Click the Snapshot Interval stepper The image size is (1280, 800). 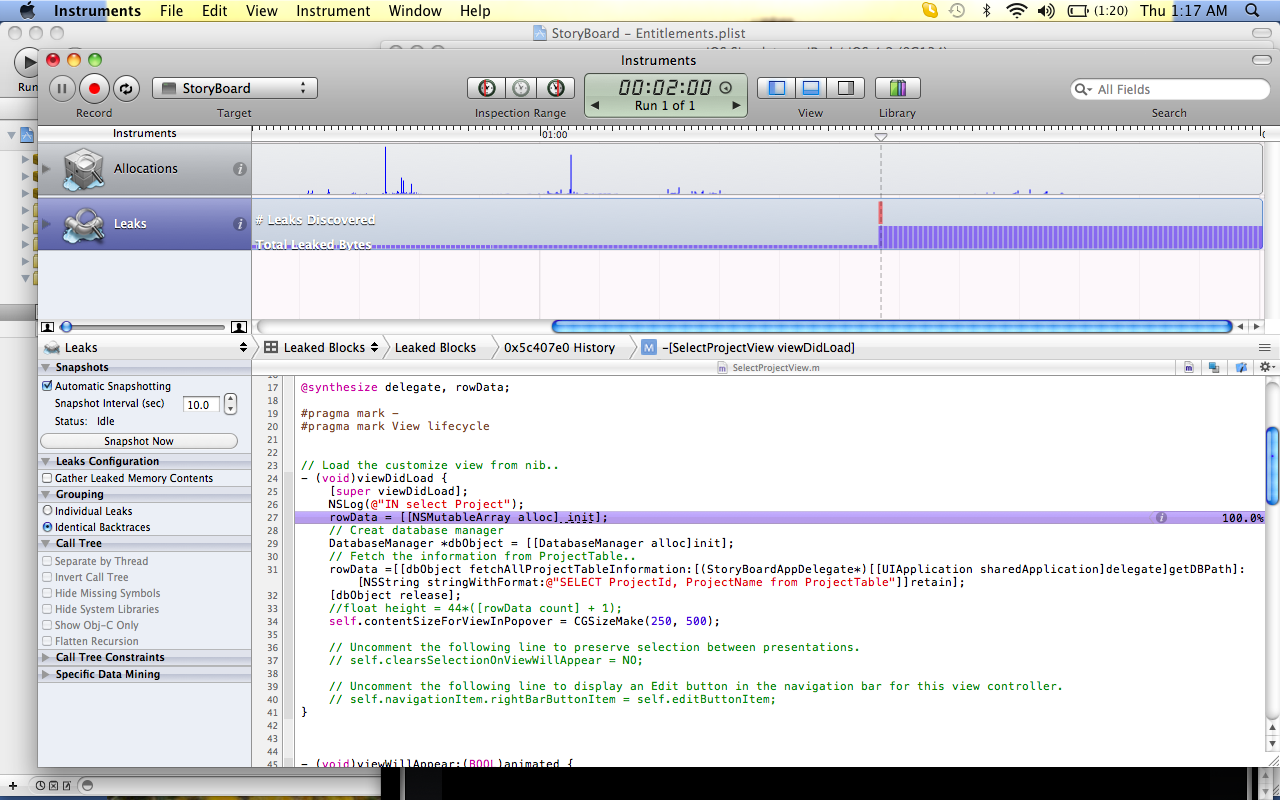(x=230, y=405)
